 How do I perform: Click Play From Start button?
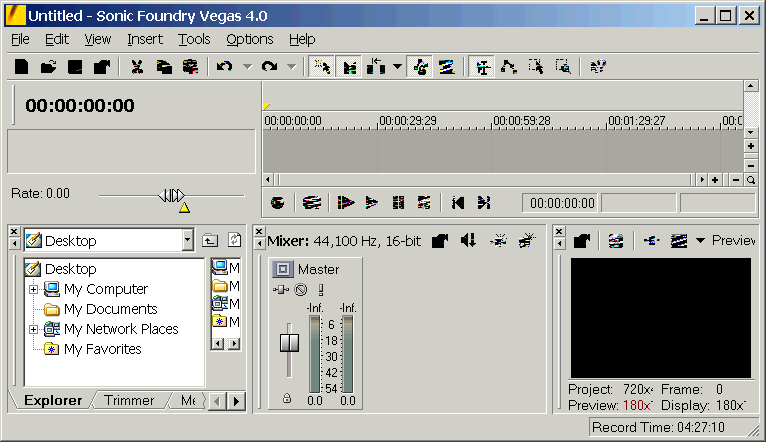345,202
